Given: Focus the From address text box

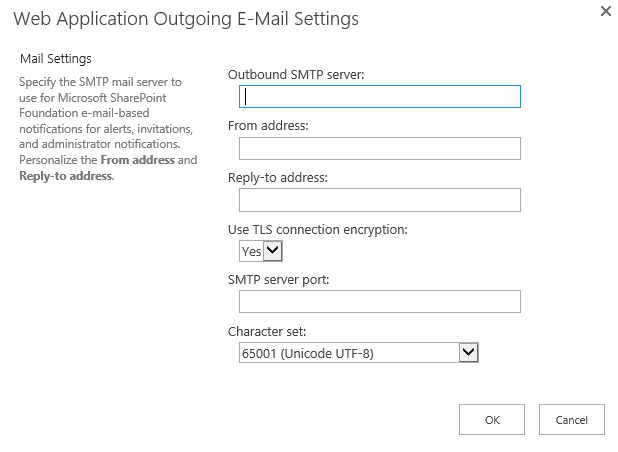Looking at the screenshot, I should (x=380, y=149).
